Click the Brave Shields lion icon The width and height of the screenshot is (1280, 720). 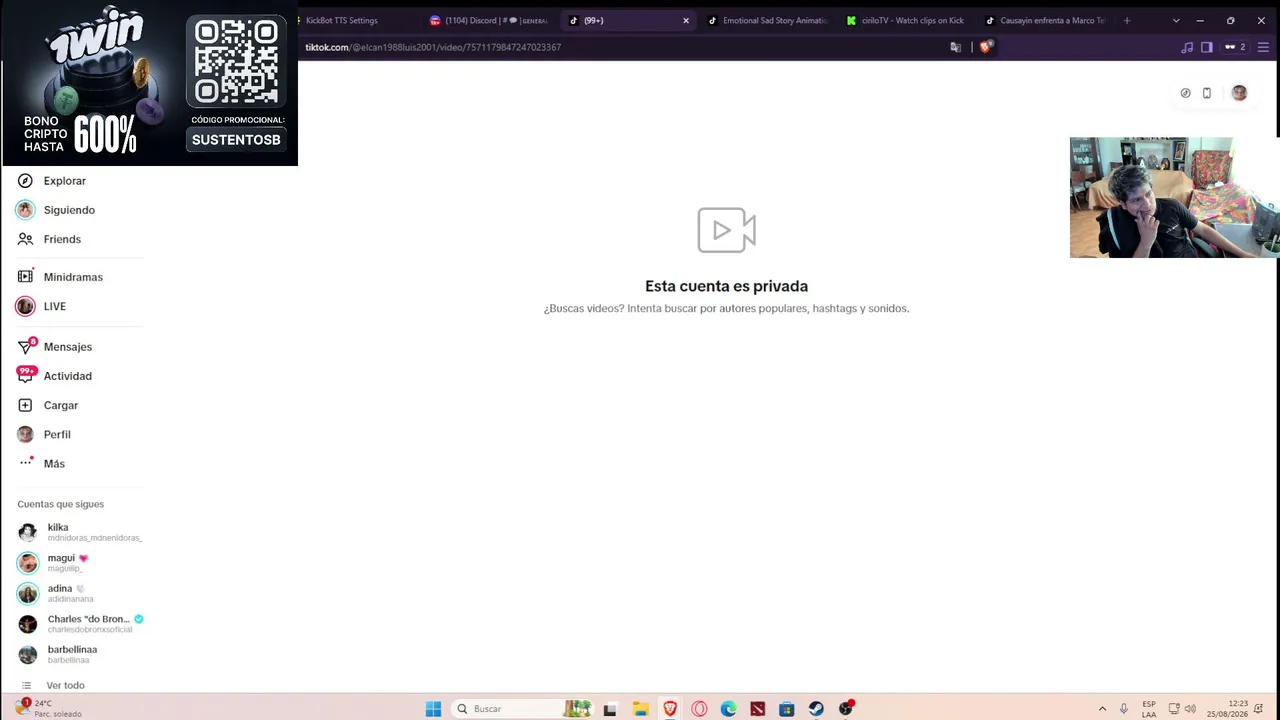986,47
